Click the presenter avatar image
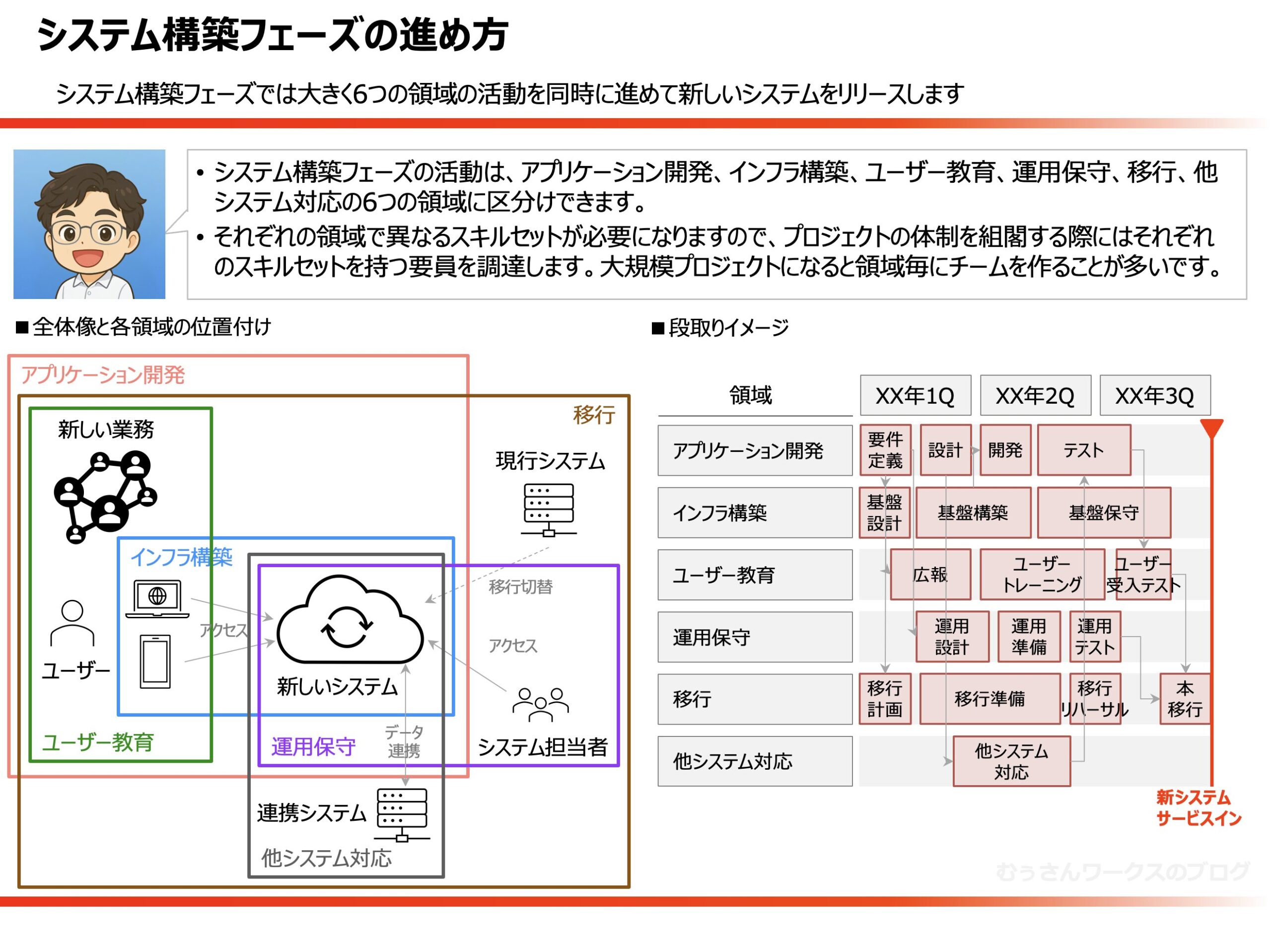This screenshot has width=1271, height=952. pos(90,224)
